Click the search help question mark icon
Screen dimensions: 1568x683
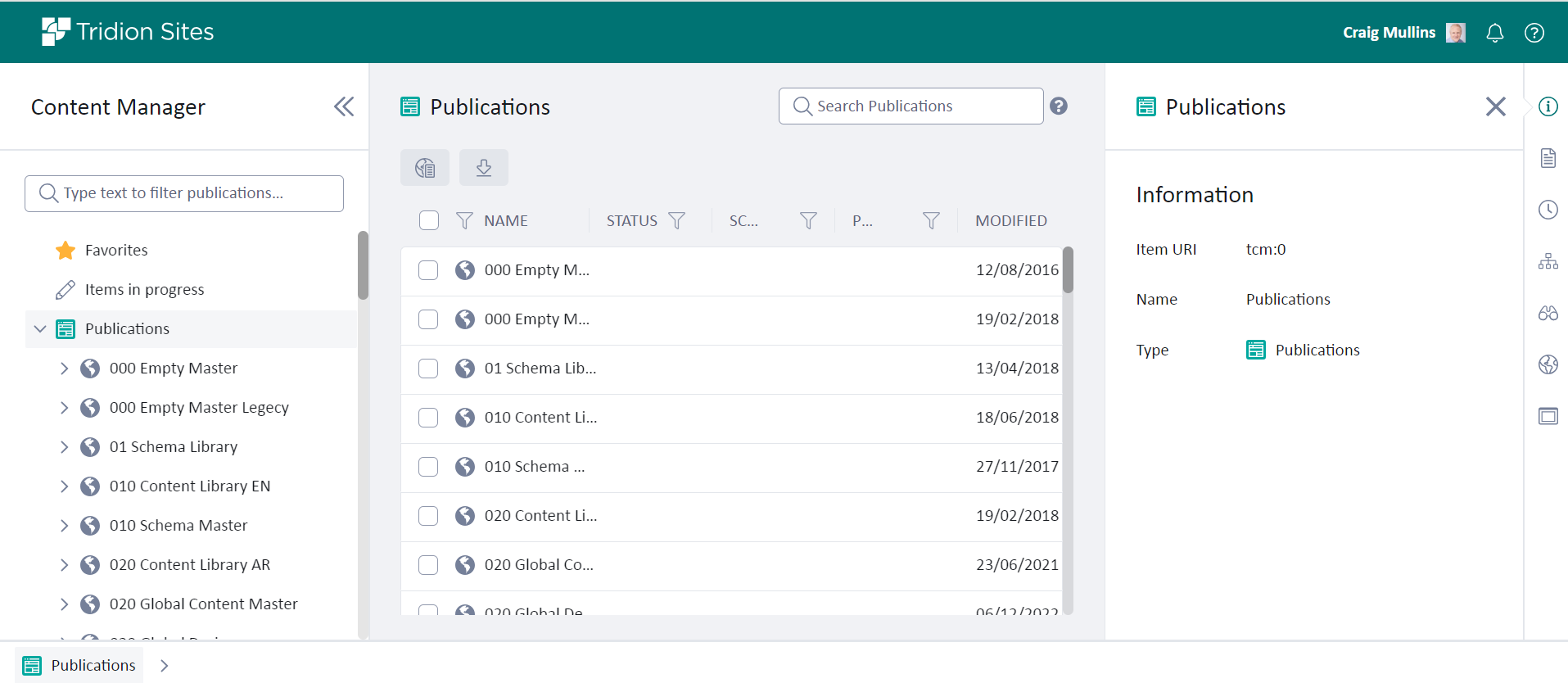pos(1059,106)
